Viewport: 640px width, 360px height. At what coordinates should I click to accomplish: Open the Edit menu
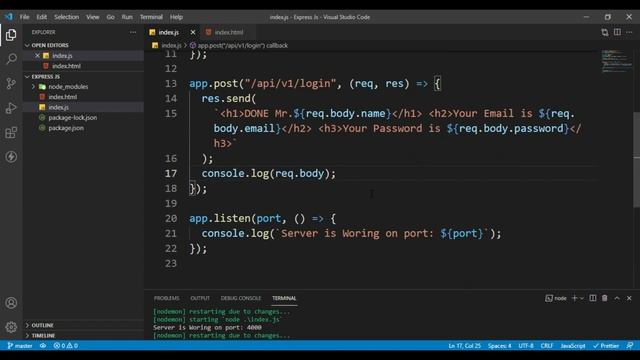pos(42,17)
